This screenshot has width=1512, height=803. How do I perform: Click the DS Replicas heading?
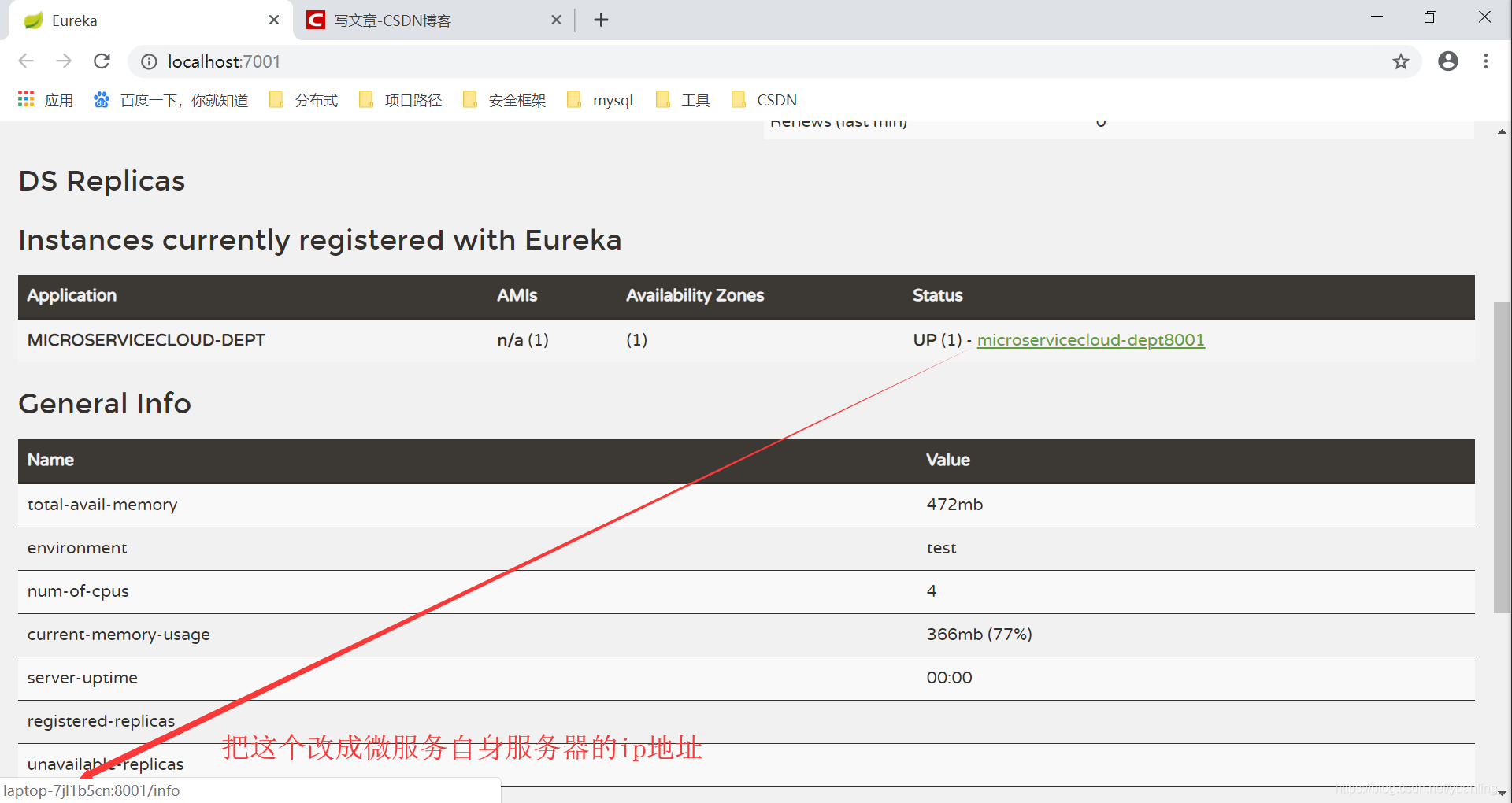[x=102, y=181]
